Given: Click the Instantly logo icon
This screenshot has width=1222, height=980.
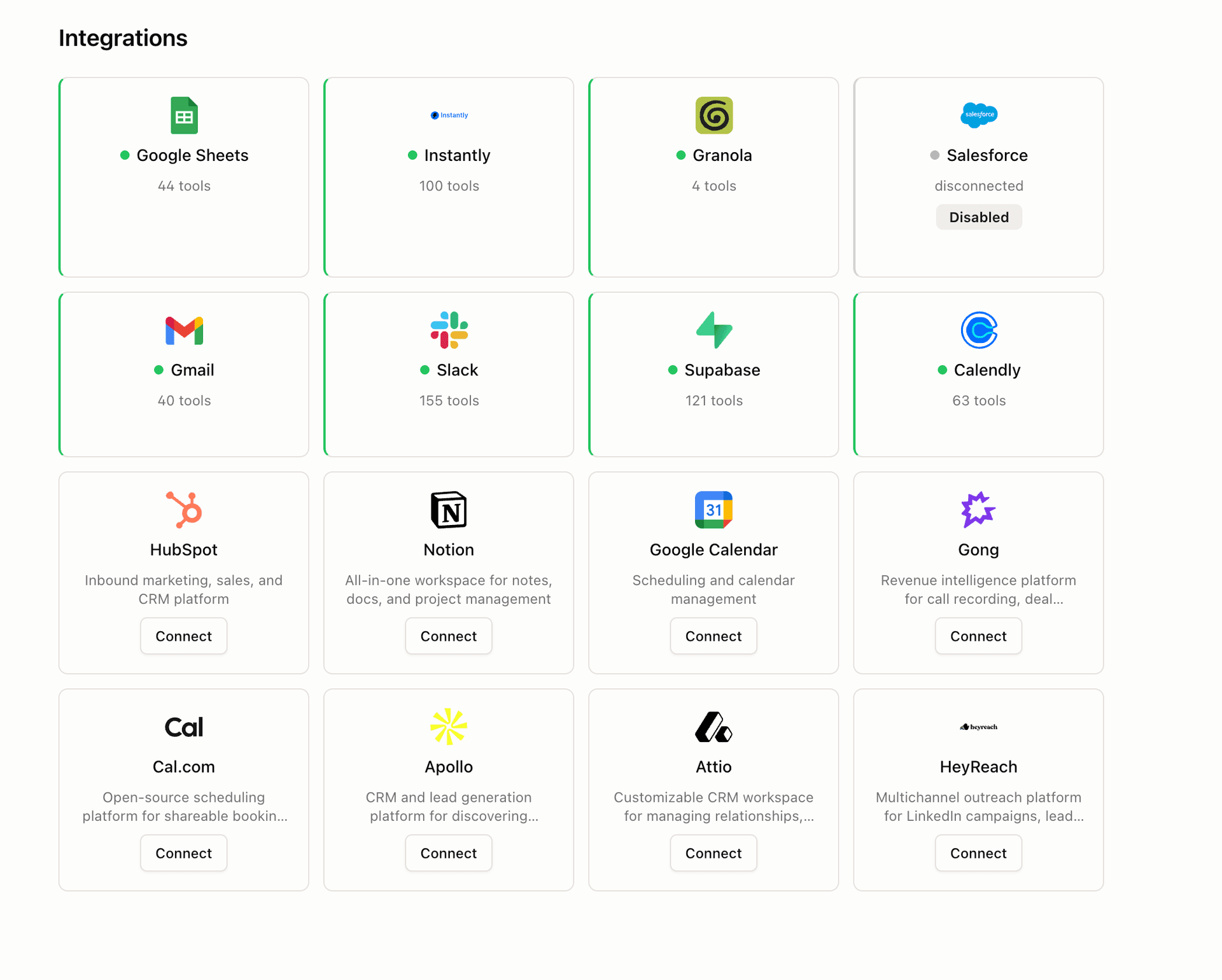Looking at the screenshot, I should (449, 115).
